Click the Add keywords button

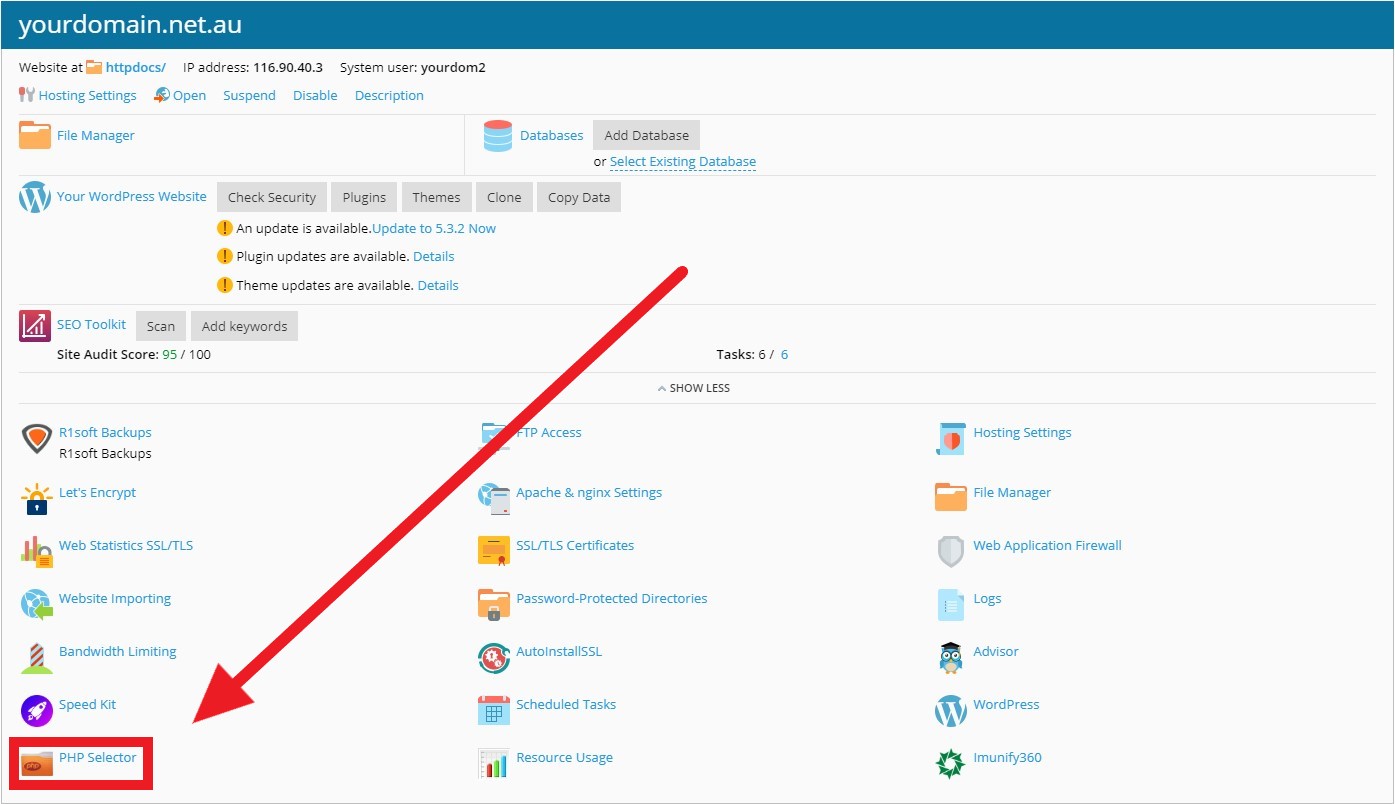pos(244,326)
